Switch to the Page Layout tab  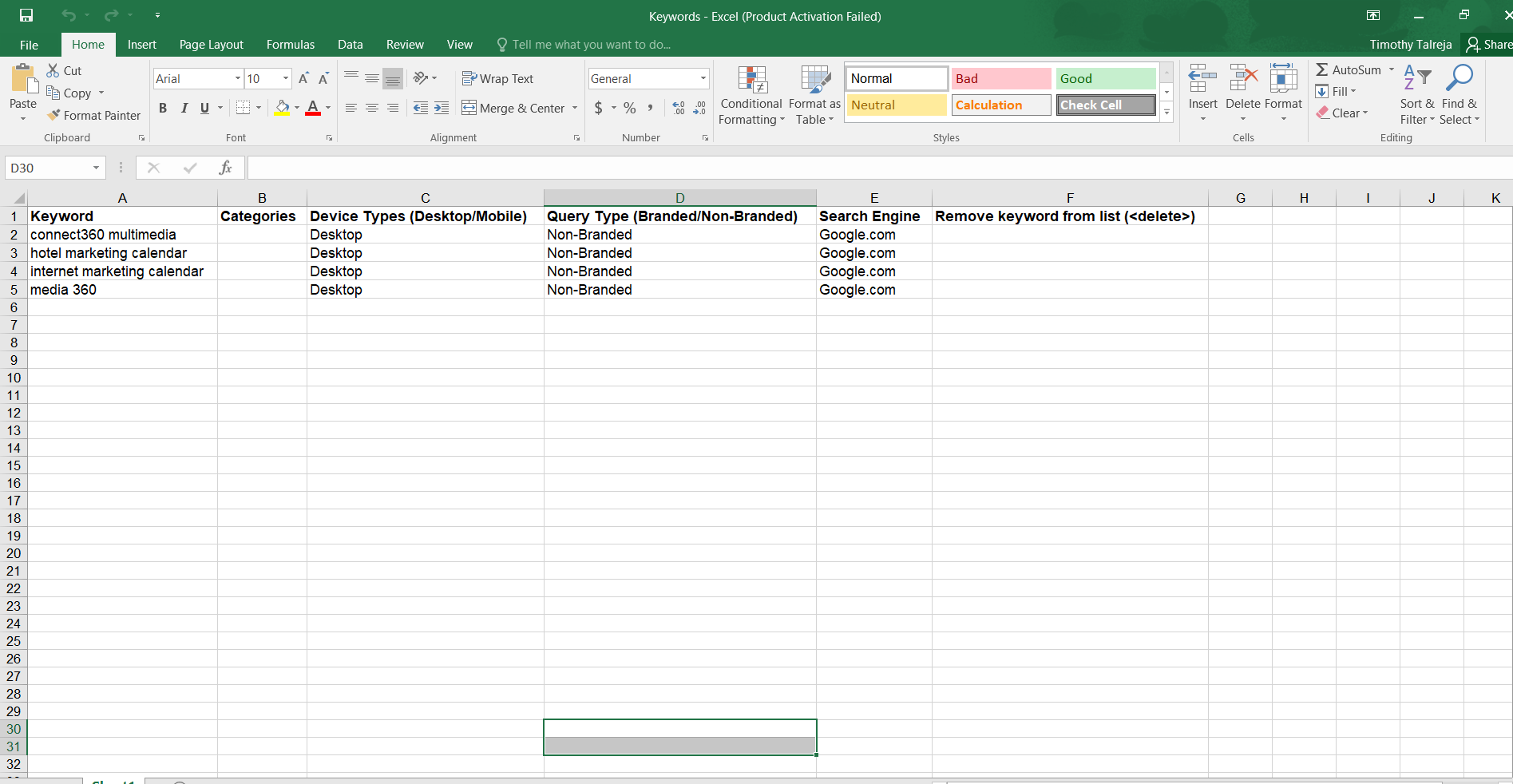pyautogui.click(x=212, y=45)
